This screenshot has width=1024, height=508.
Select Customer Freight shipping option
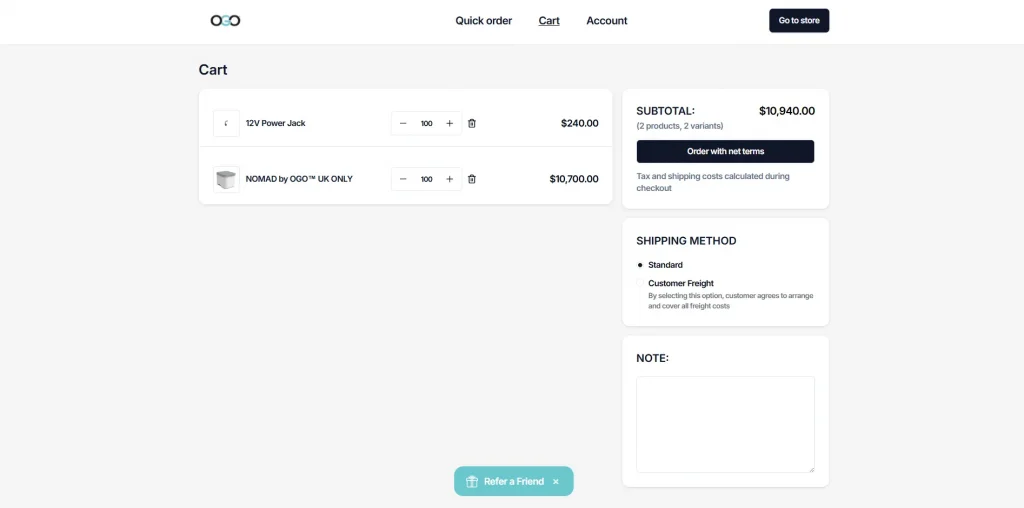tap(641, 283)
